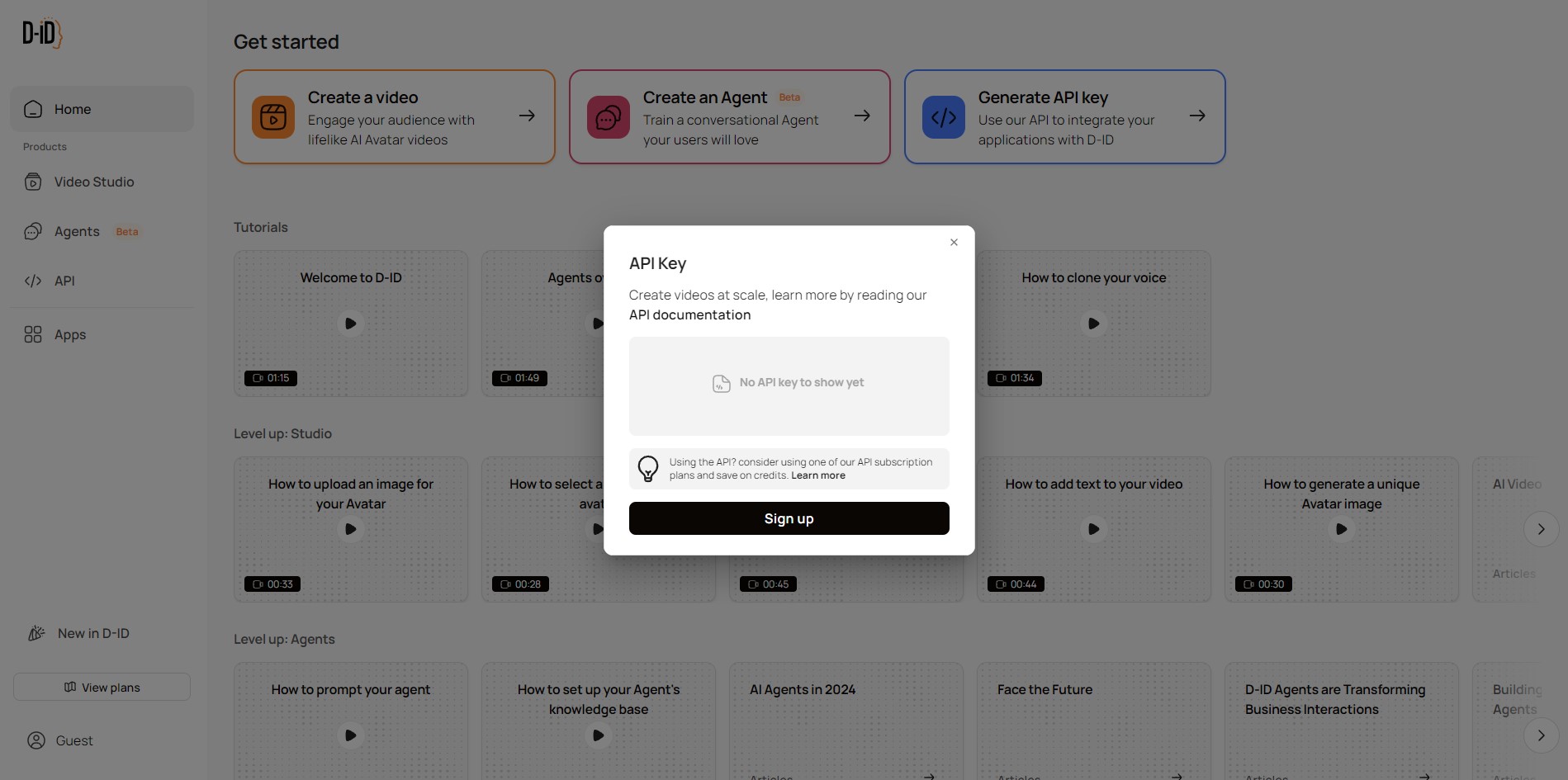
Task: Play How to add text to your video
Action: click(1094, 529)
